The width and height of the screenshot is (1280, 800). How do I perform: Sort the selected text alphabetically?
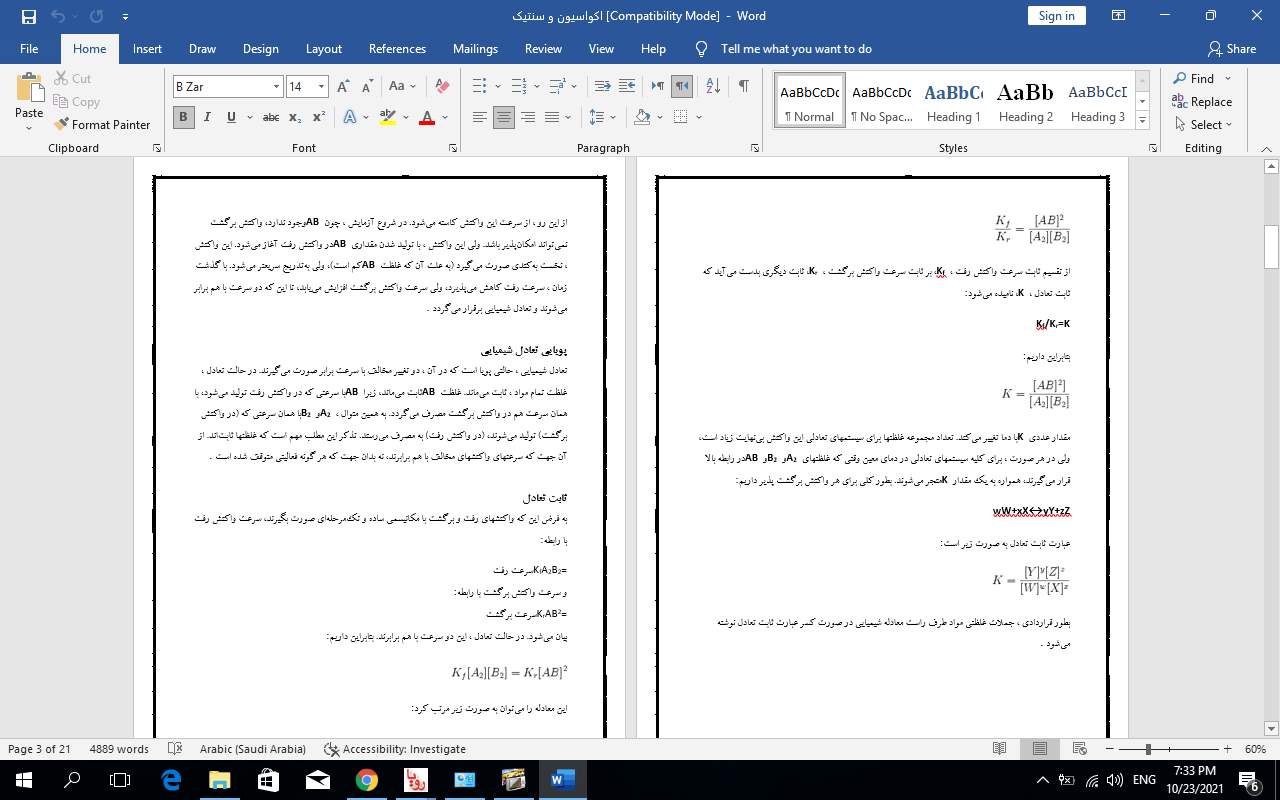tap(712, 87)
